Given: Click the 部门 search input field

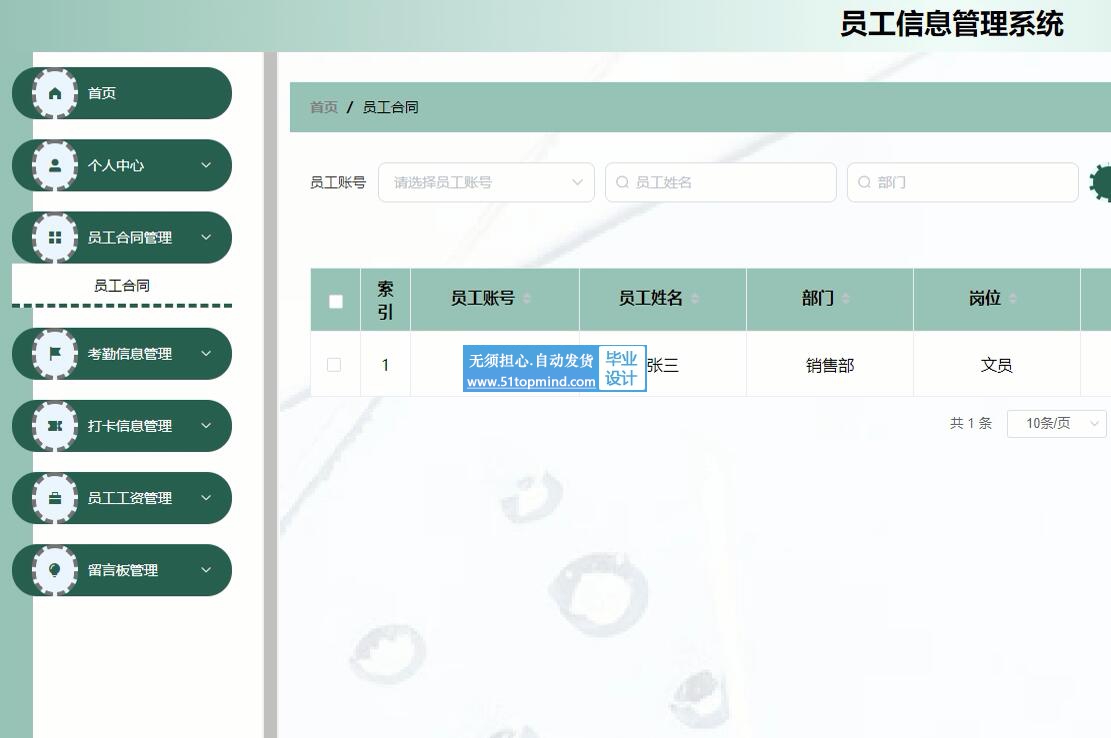Looking at the screenshot, I should click(x=963, y=182).
